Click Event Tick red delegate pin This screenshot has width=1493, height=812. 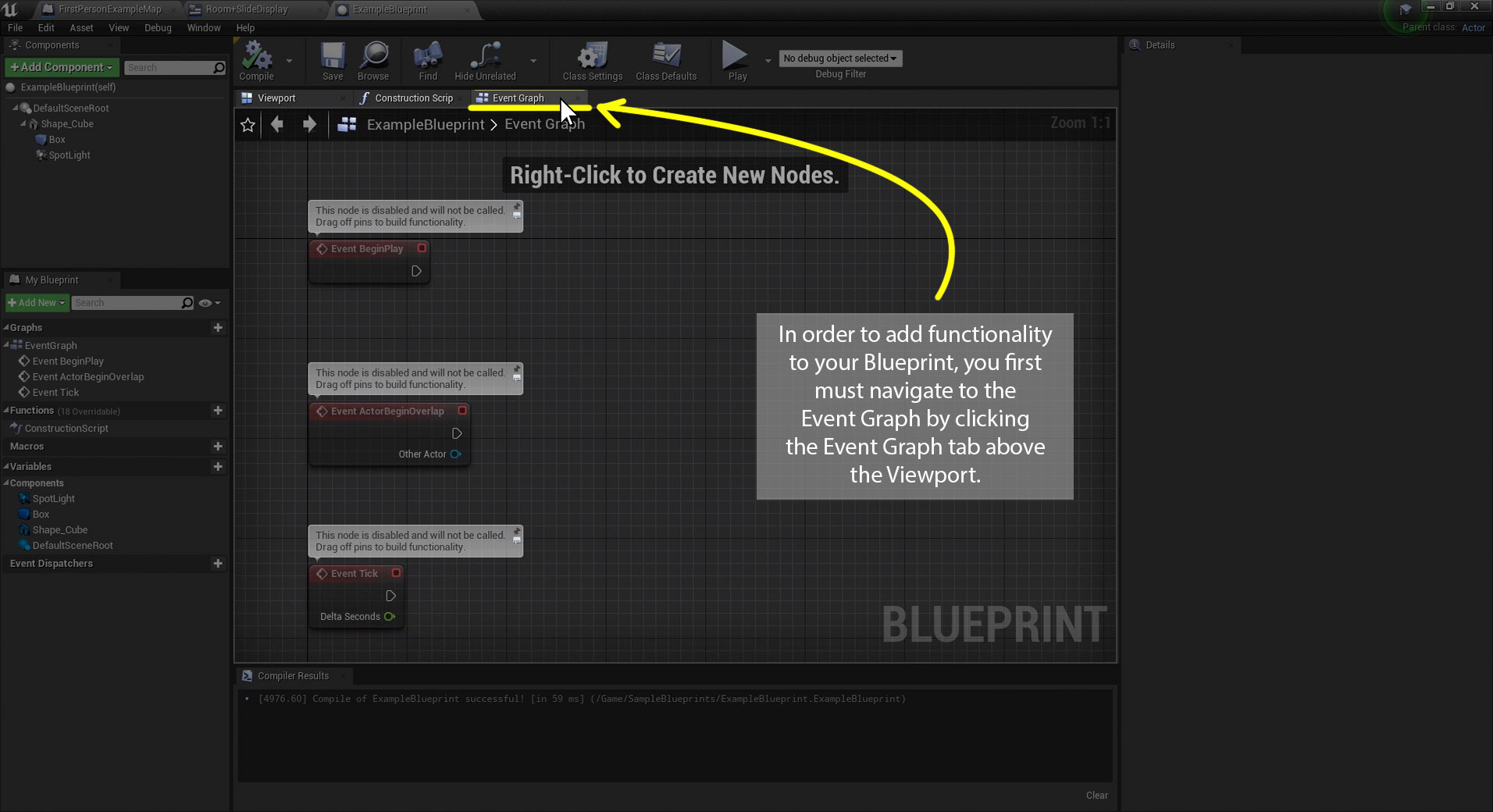[396, 573]
